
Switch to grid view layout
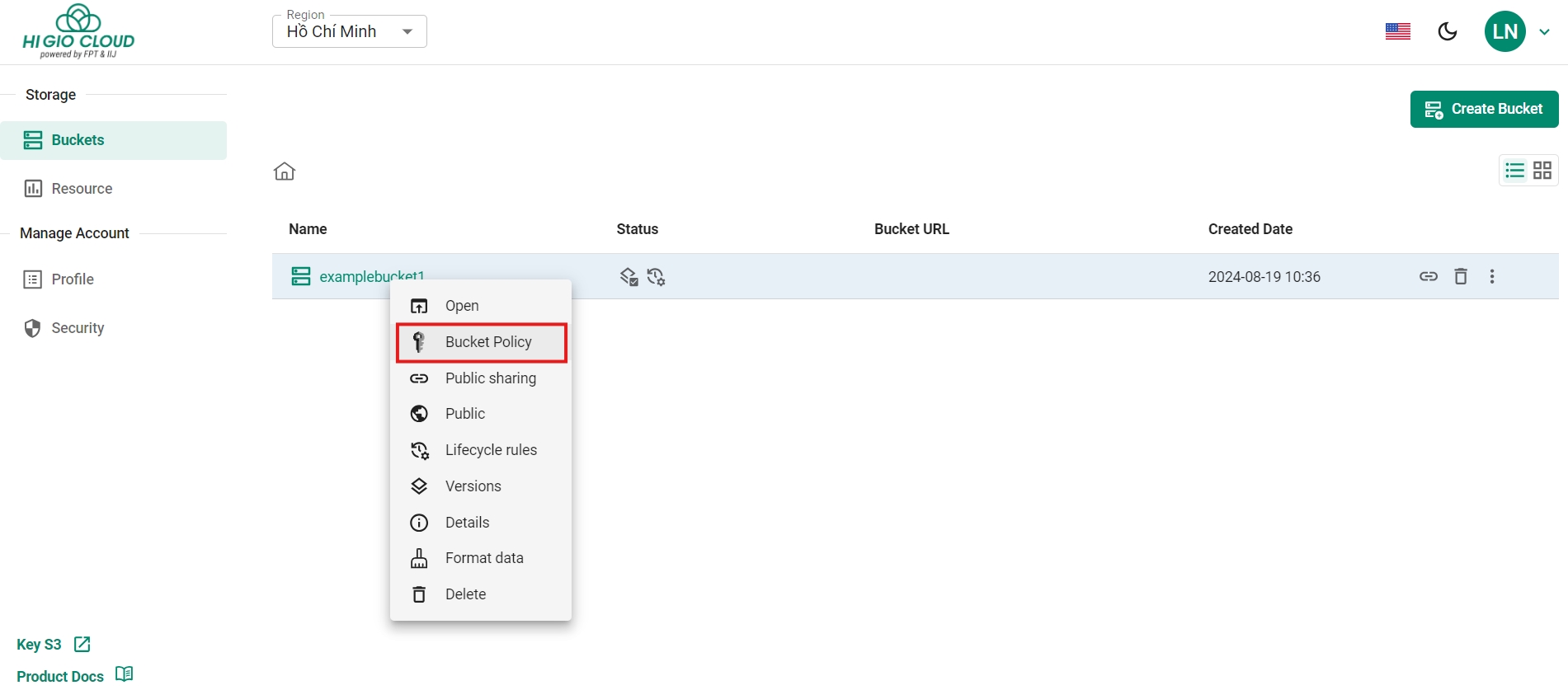[1542, 171]
